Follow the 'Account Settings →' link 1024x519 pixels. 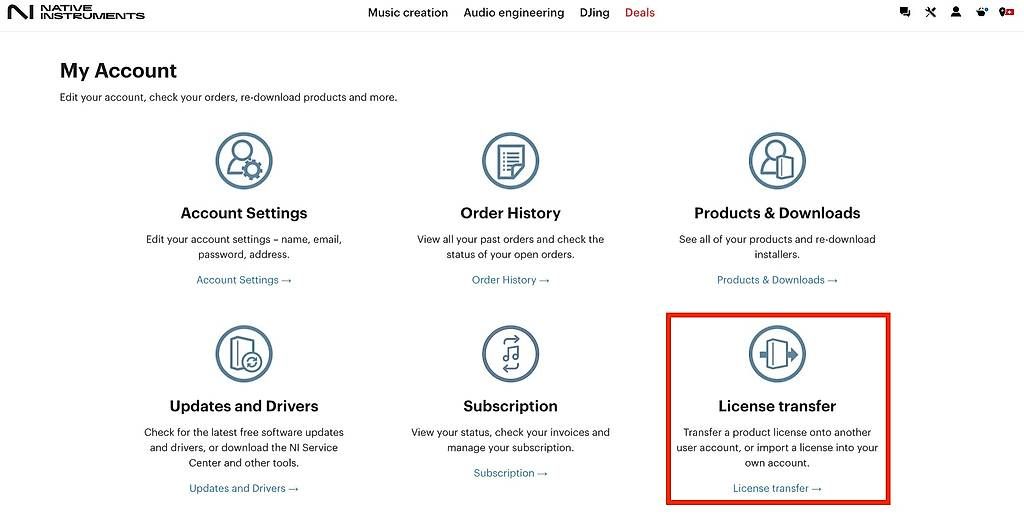244,280
